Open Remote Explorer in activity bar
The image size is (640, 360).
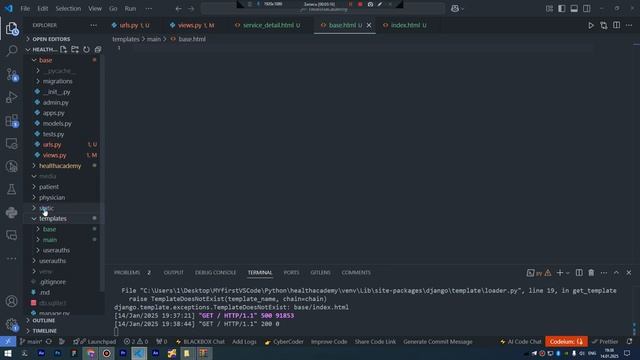coord(11,144)
